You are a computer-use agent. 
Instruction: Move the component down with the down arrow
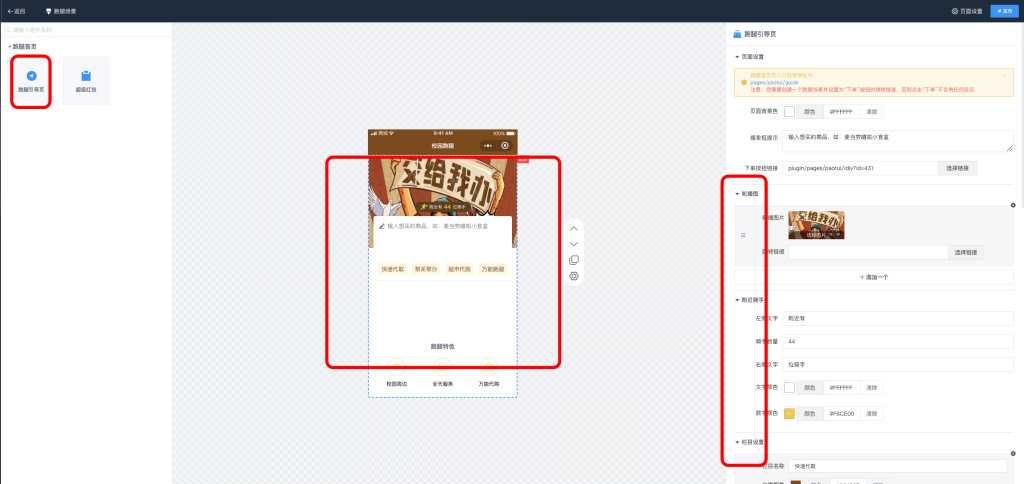574,244
